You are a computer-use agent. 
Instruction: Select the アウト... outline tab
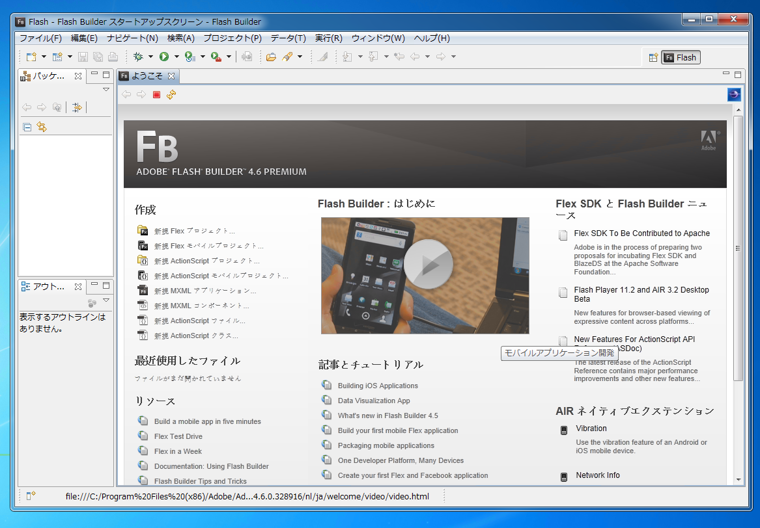pos(48,287)
